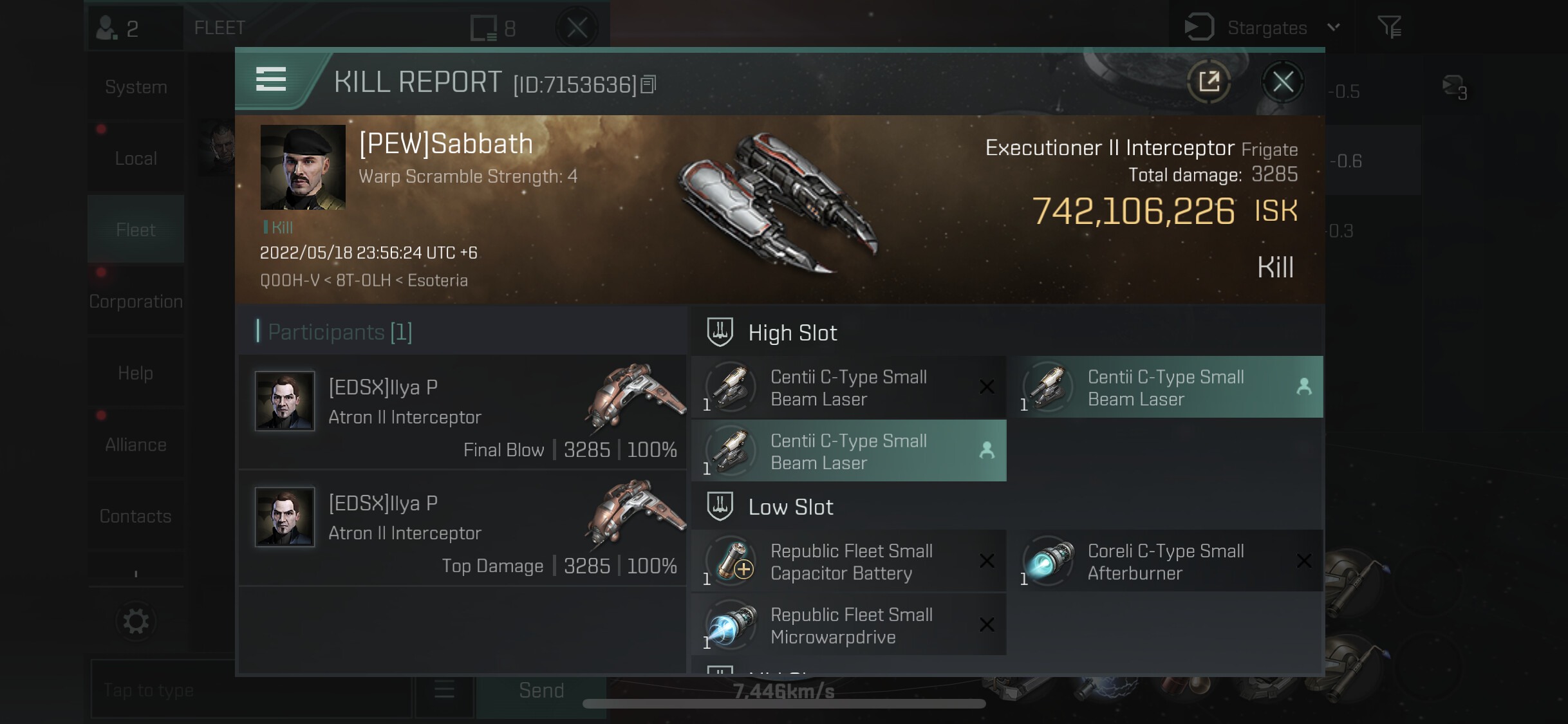Switch to the Local chat tab
Image resolution: width=1568 pixels, height=724 pixels.
coord(136,158)
